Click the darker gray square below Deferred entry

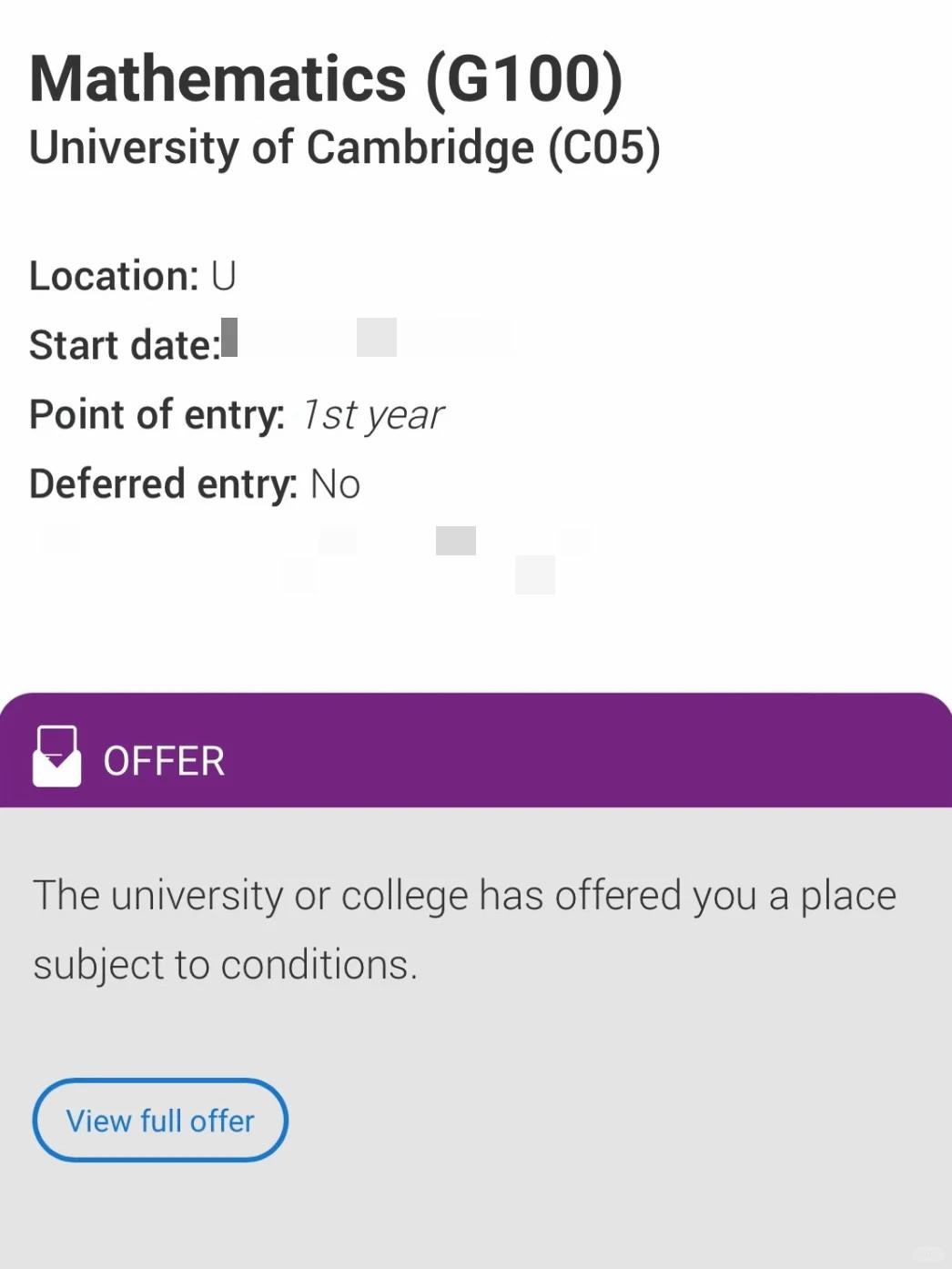(456, 541)
